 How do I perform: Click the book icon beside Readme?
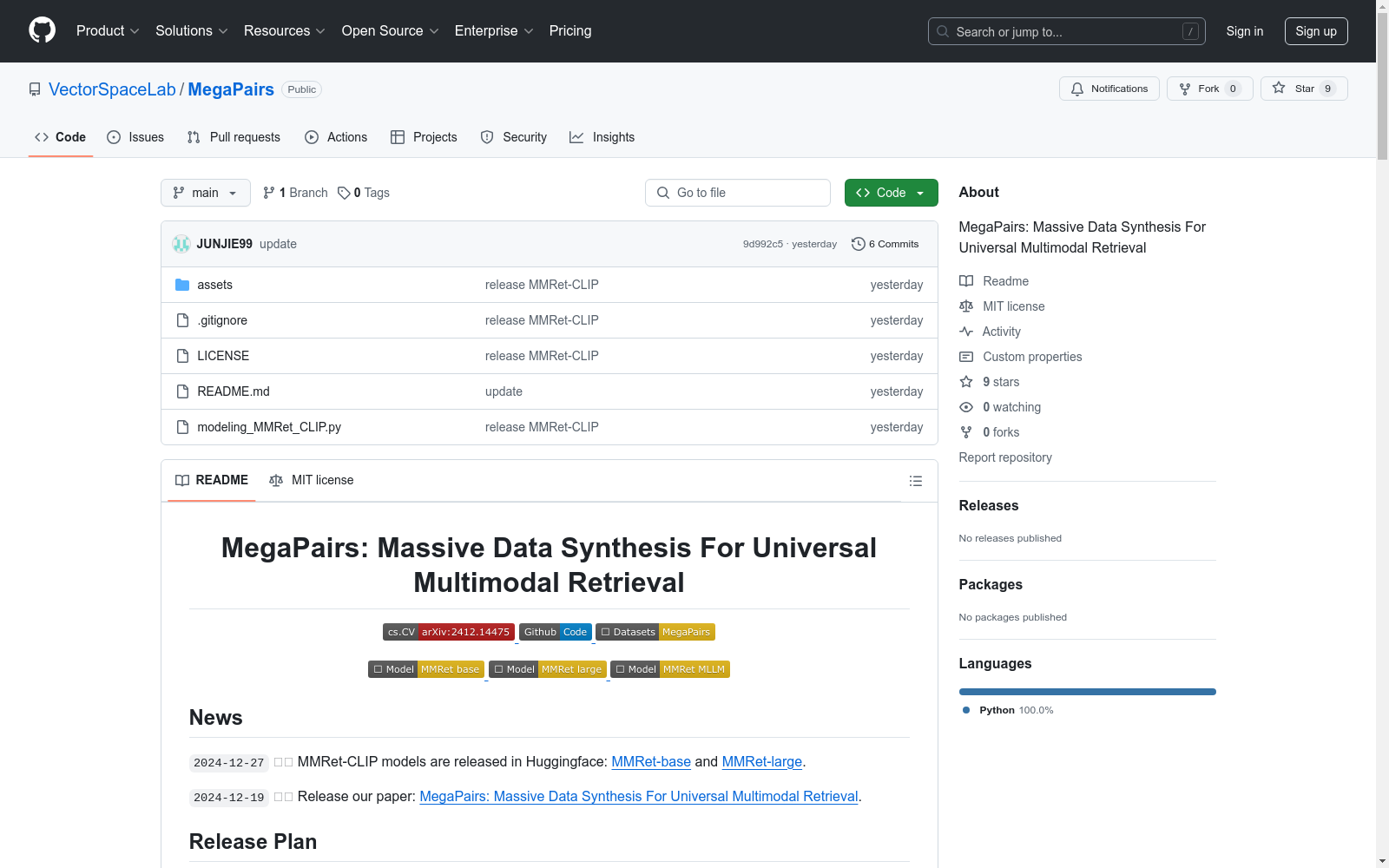[966, 281]
